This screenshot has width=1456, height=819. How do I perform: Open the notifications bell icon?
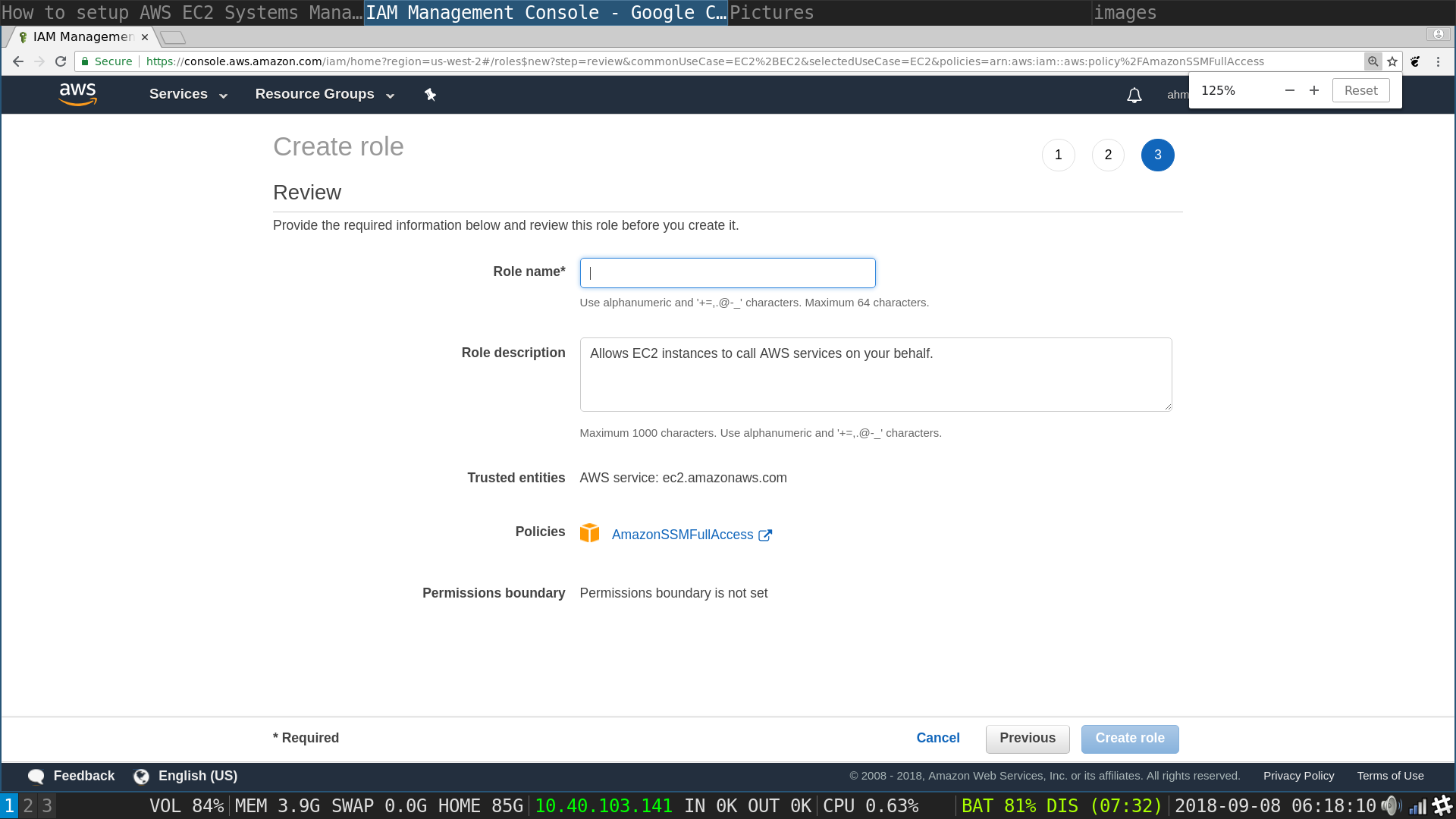tap(1134, 96)
